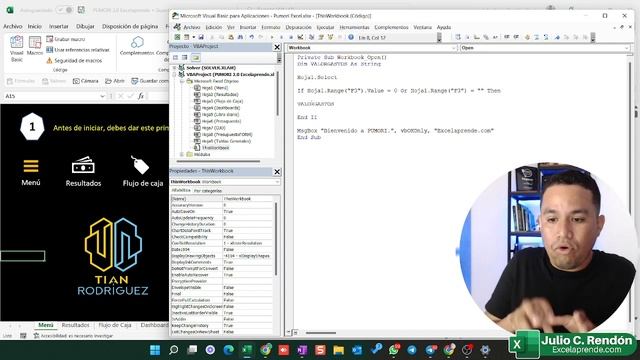Open Formato menu in VBA editor
Image resolution: width=640 pixels, height=360 pixels.
(271, 27)
